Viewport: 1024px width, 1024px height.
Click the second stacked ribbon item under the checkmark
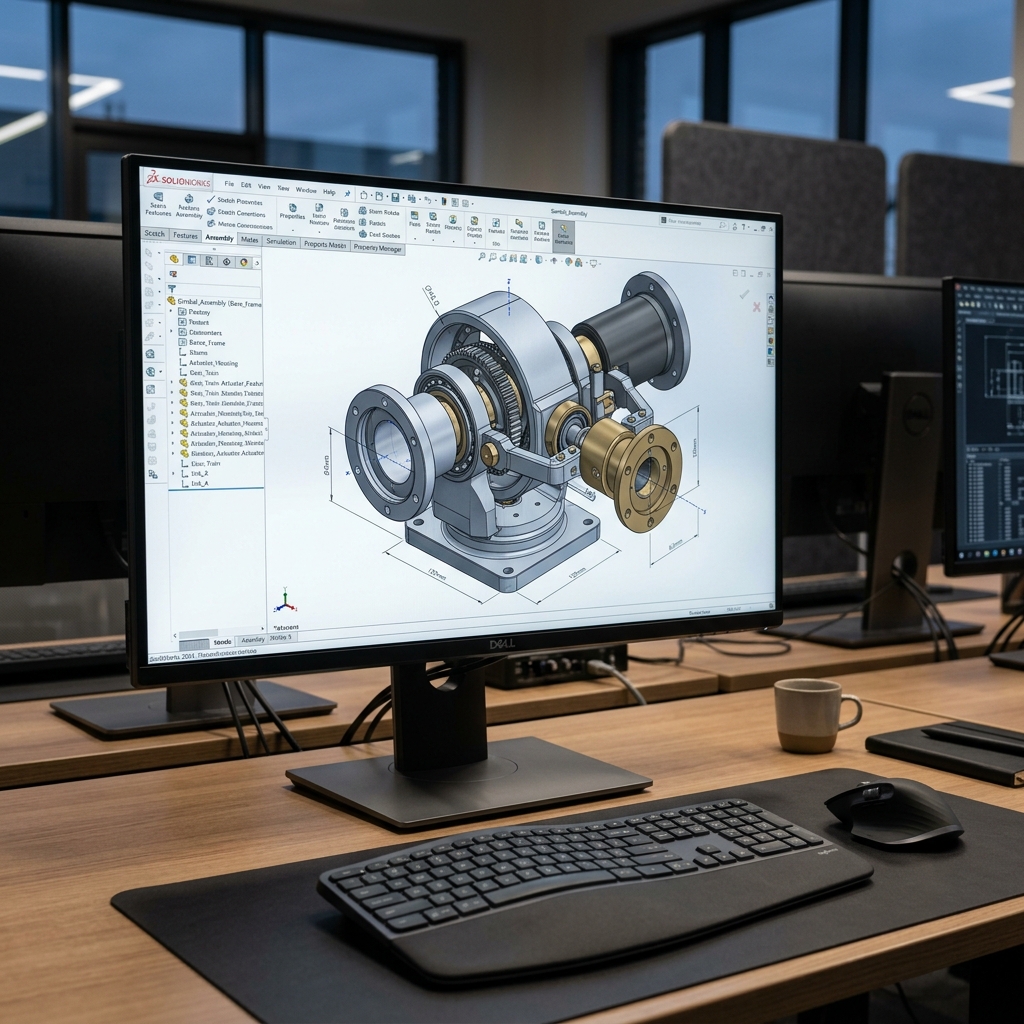pyautogui.click(x=236, y=213)
